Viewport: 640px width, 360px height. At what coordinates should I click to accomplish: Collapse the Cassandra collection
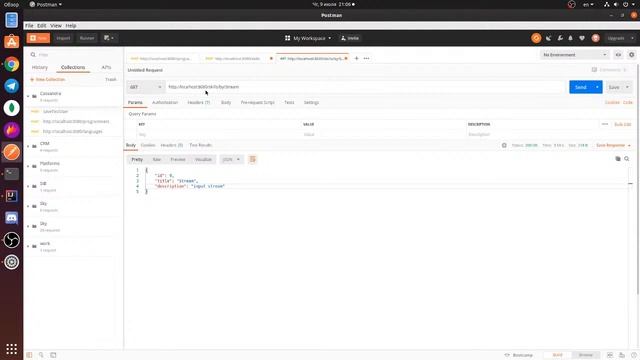pos(28,97)
